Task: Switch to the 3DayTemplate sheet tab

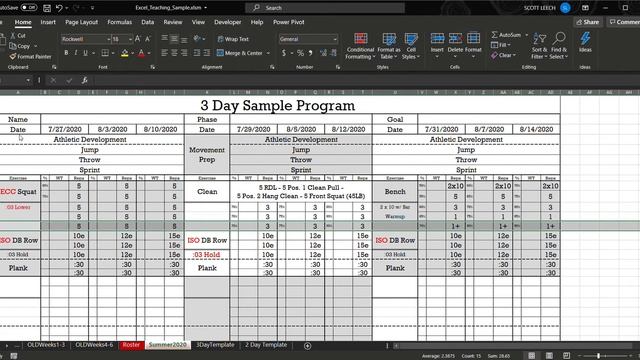Action: pos(215,345)
